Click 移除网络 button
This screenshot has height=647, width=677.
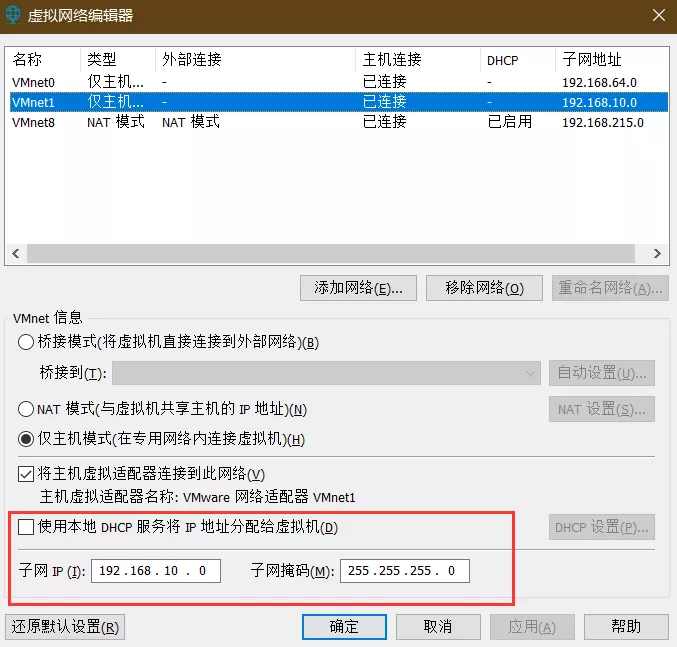[x=484, y=288]
